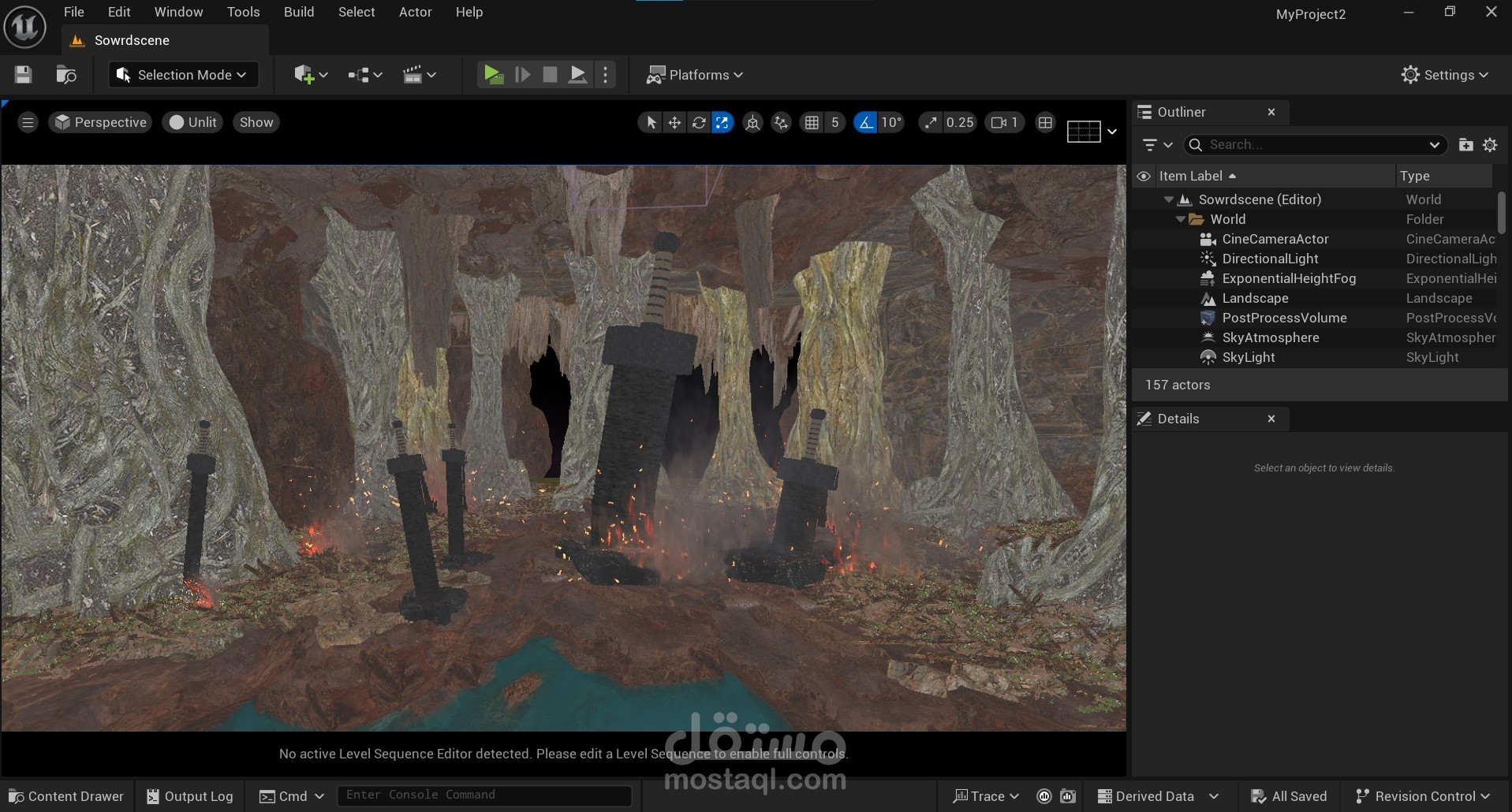Open the Settings dropdown
Viewport: 1512px width, 812px height.
1445,75
